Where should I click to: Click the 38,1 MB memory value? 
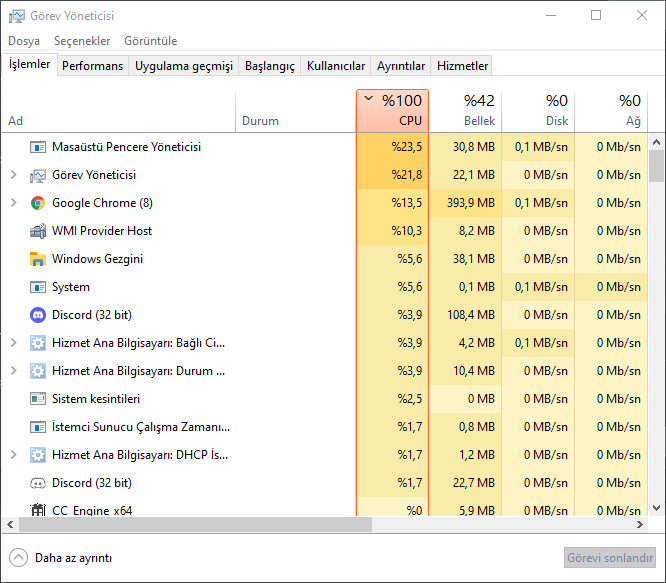click(x=474, y=259)
